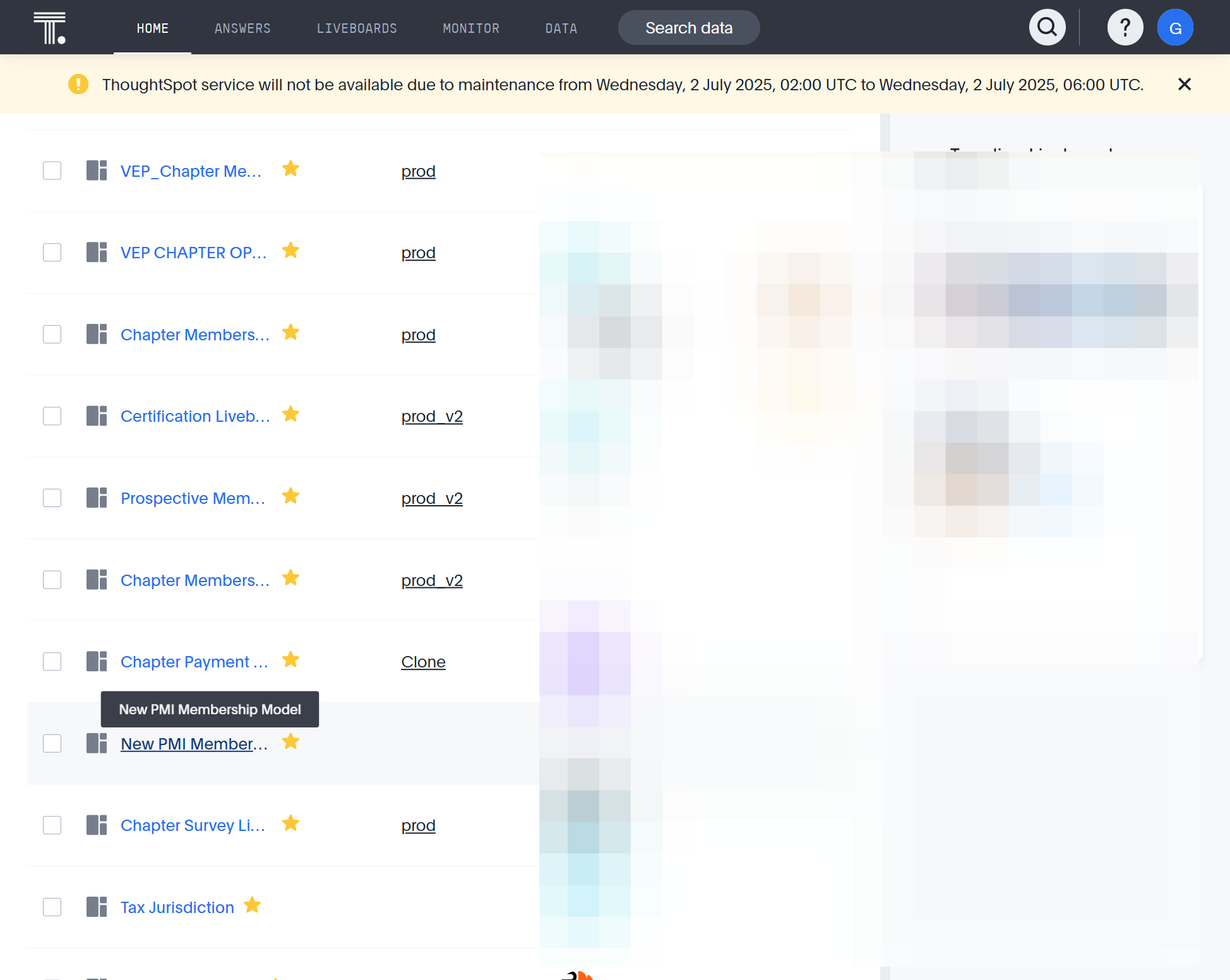
Task: Toggle favorite star for New PMI Member...
Action: [290, 741]
